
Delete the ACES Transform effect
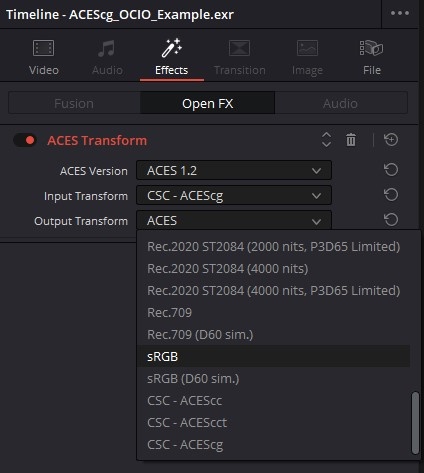[351, 140]
